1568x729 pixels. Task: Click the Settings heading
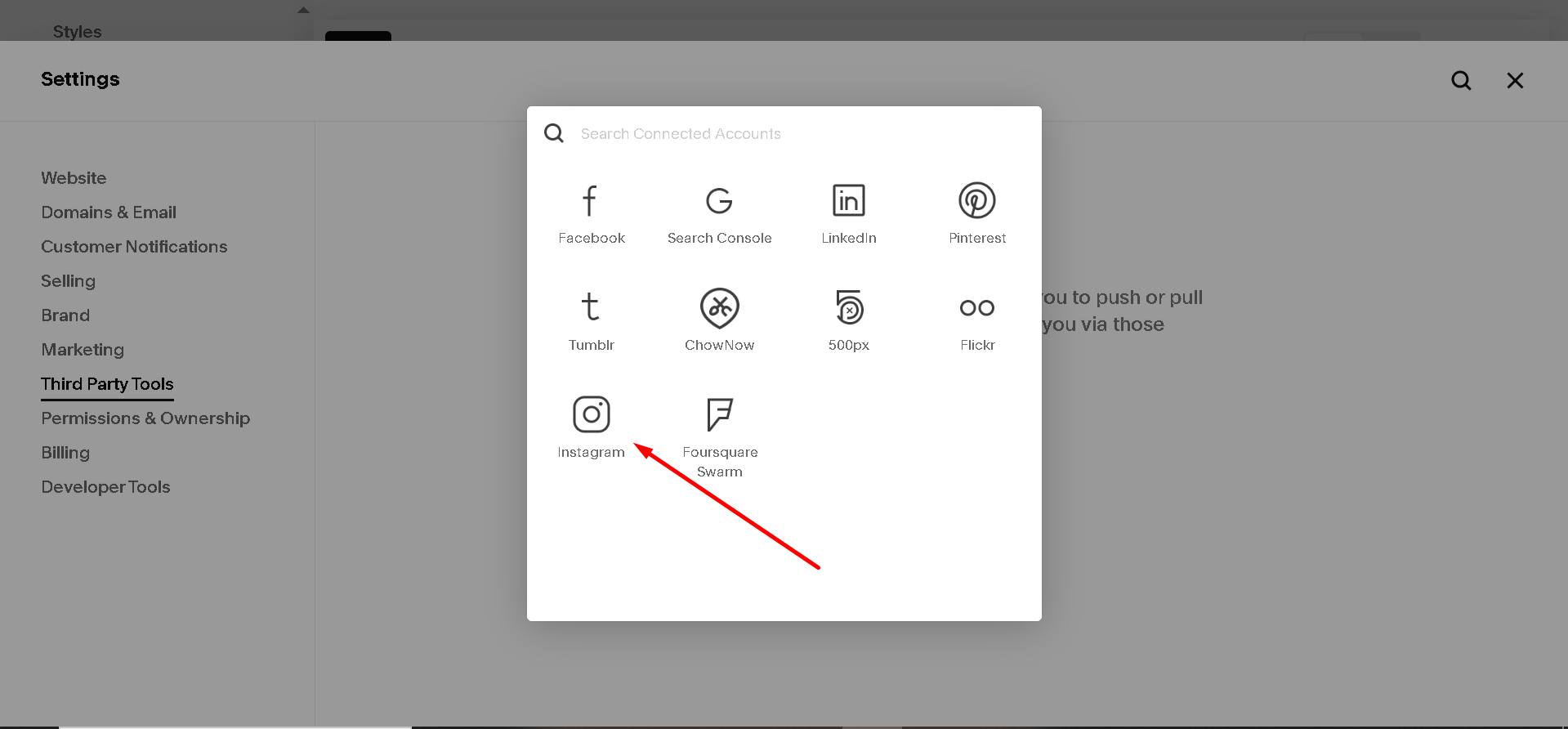click(80, 79)
